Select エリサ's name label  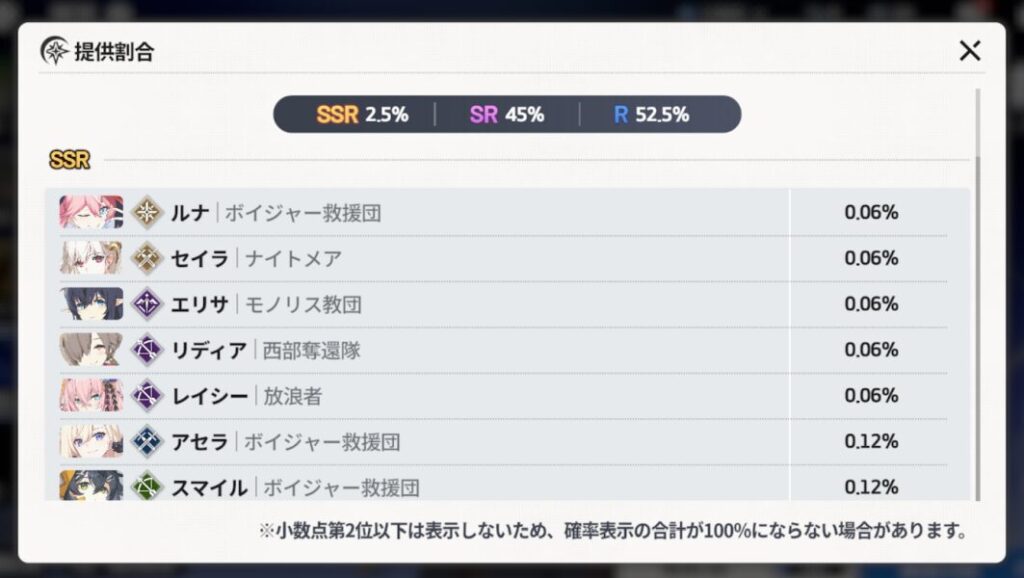[x=198, y=303]
